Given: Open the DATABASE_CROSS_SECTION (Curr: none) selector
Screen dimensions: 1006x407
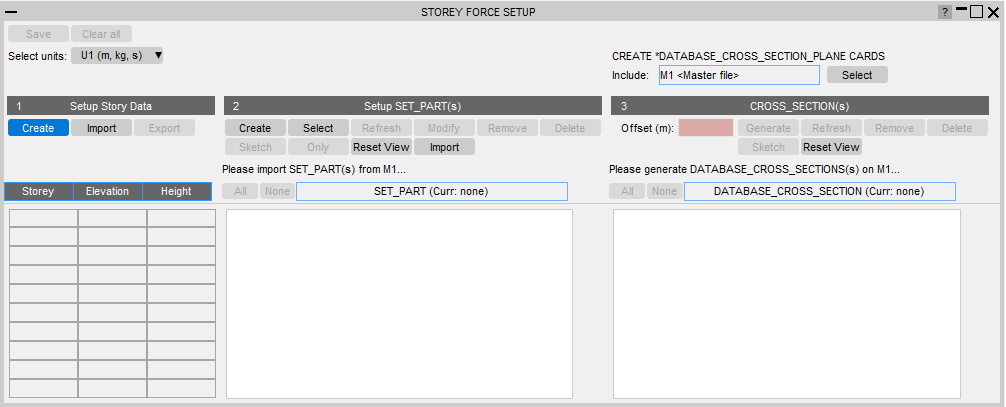Looking at the screenshot, I should pyautogui.click(x=819, y=191).
